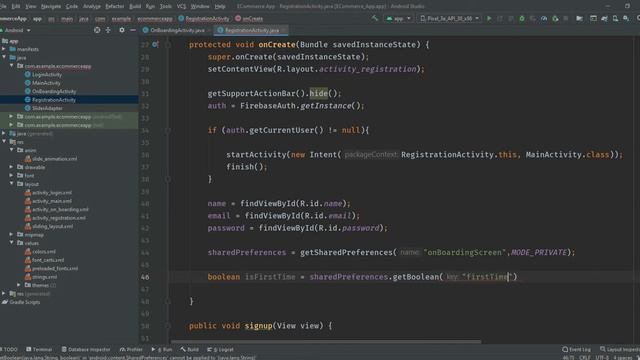The height and width of the screenshot is (360, 640).
Task: Collapse the java folder arrow
Action: point(4,58)
